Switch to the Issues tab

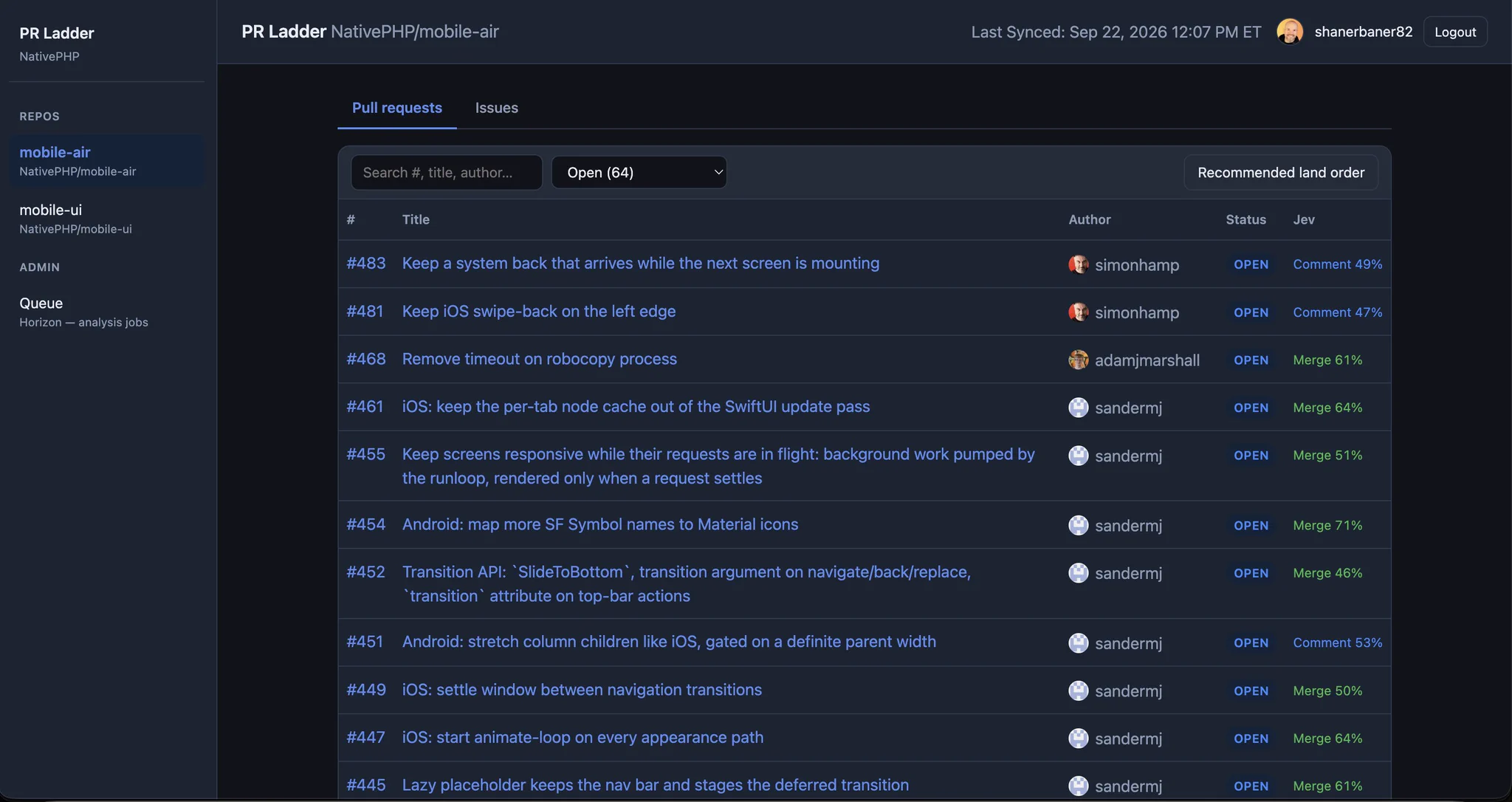click(497, 108)
